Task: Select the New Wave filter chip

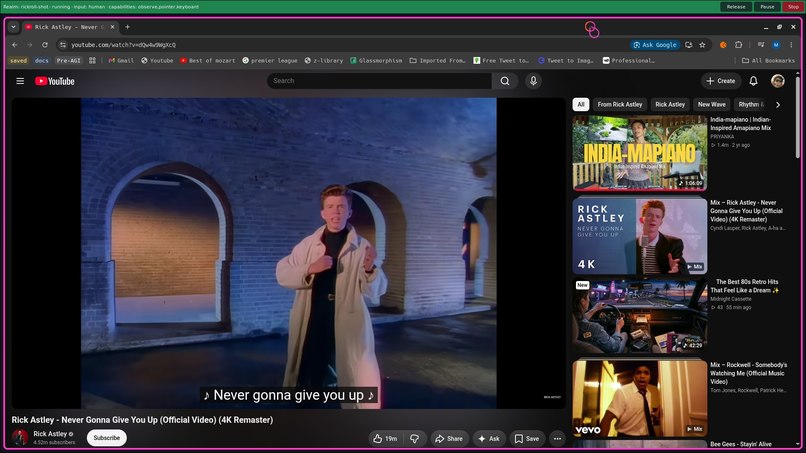Action: coord(711,104)
